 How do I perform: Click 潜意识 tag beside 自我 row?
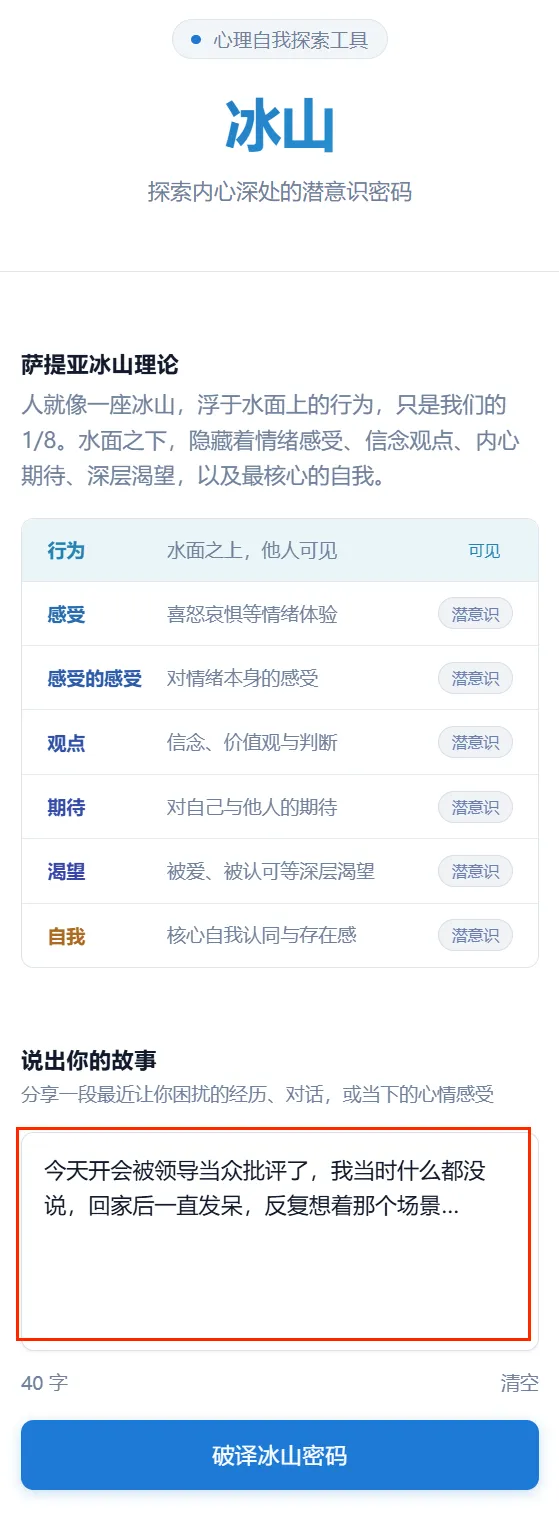[475, 935]
